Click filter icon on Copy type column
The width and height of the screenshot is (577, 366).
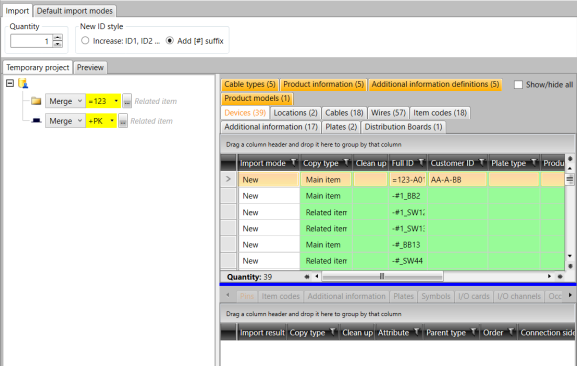click(346, 162)
